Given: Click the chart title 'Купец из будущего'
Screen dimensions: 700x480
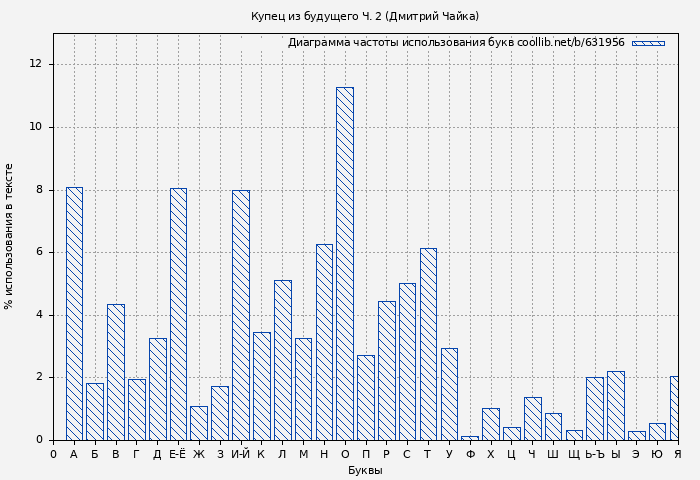Looking at the screenshot, I should 365,16.
